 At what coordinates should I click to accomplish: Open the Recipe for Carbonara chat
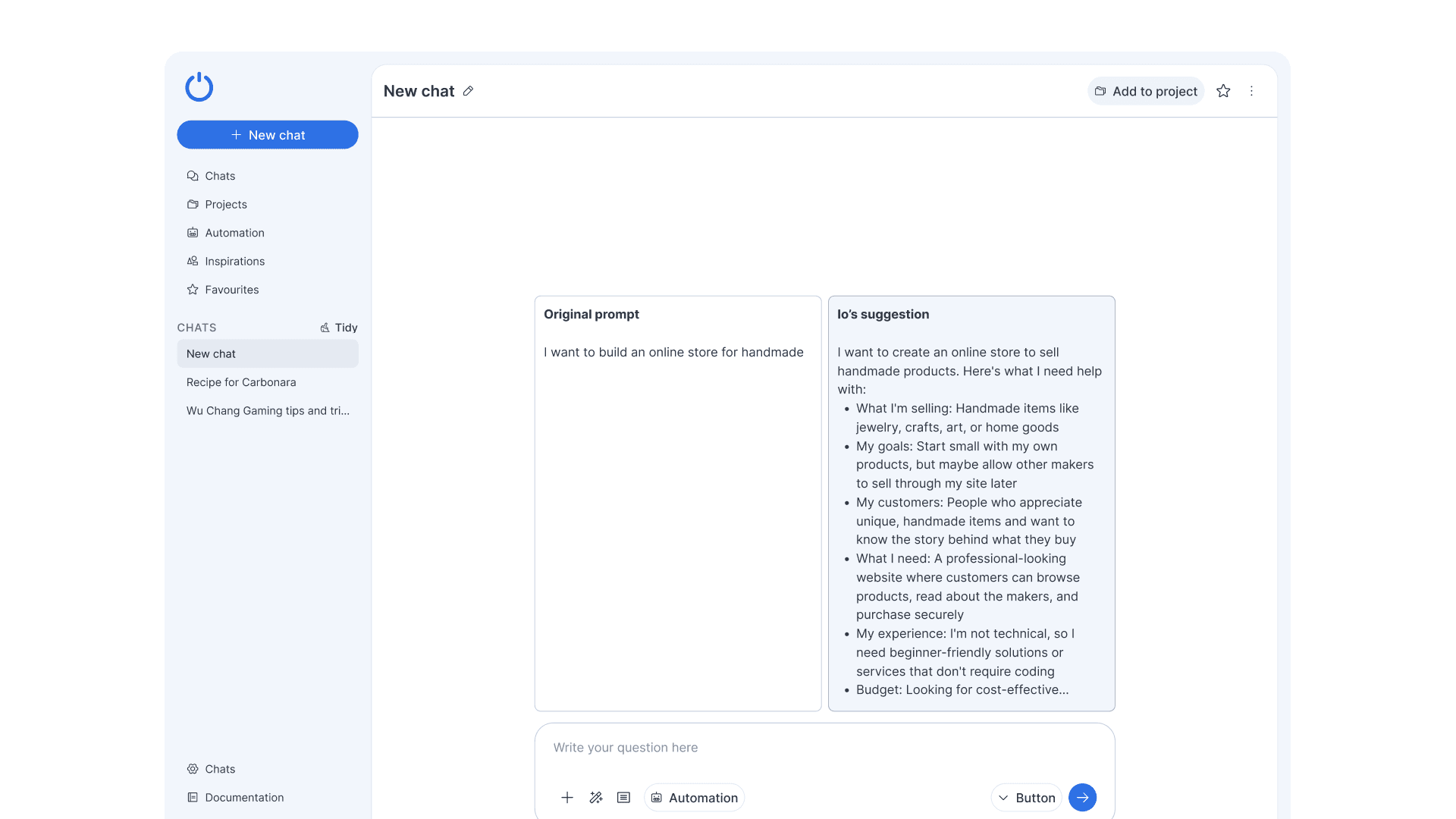coord(241,382)
